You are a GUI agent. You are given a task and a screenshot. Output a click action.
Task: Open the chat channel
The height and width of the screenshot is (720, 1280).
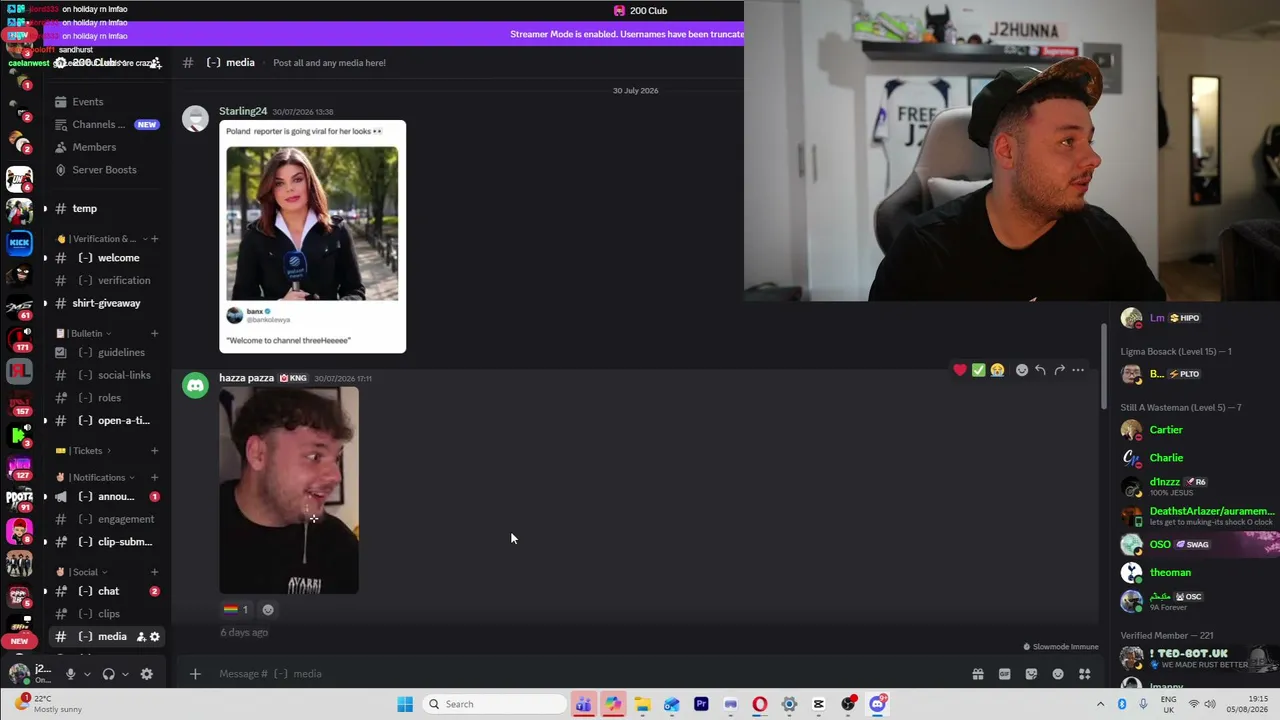pos(106,592)
